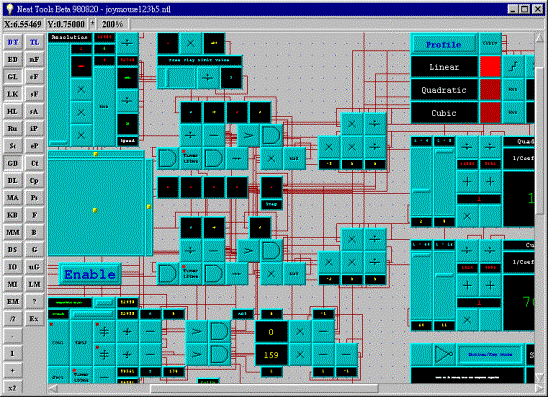
Task: Toggle the GB tool button
Action: click(13, 163)
